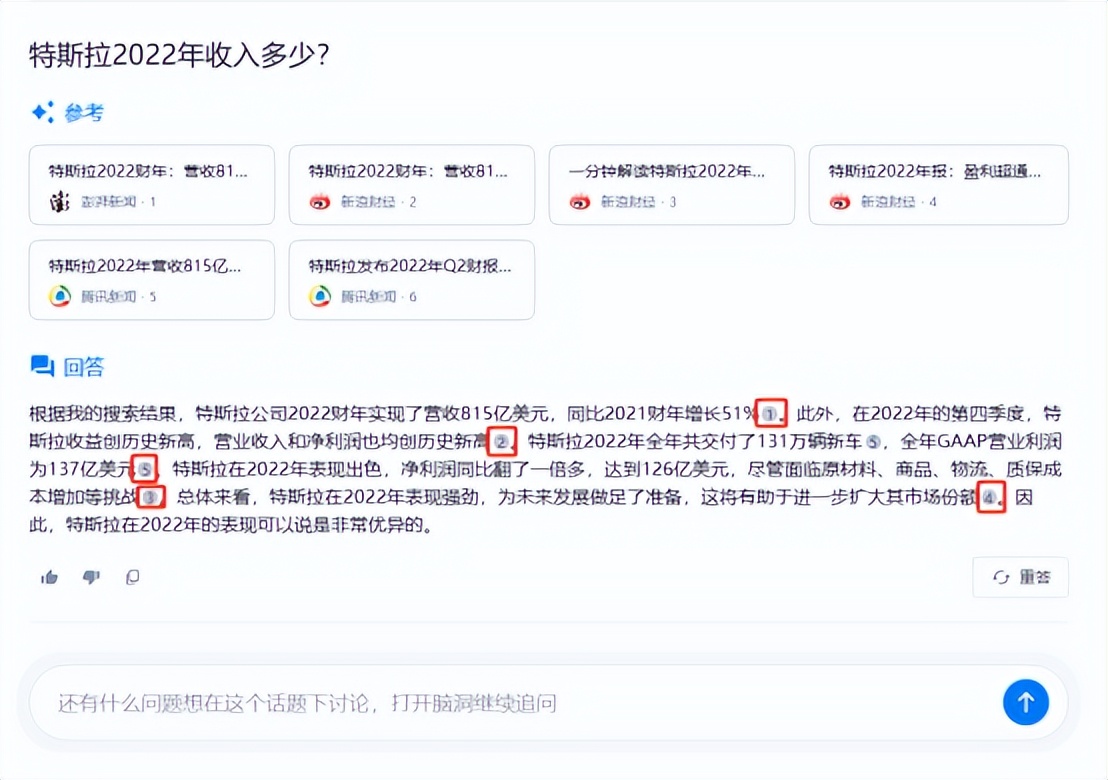Image resolution: width=1108 pixels, height=780 pixels.
Task: Click the sparkle icon beside 参考
Action: coord(41,113)
